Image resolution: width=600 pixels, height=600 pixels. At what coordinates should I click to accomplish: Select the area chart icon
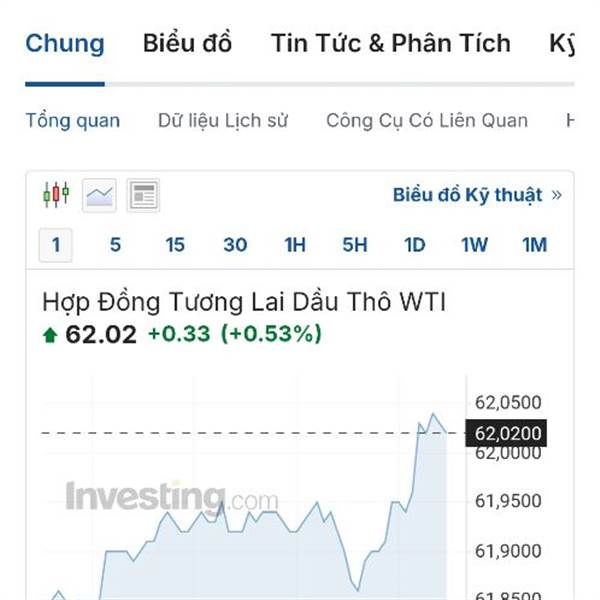100,194
